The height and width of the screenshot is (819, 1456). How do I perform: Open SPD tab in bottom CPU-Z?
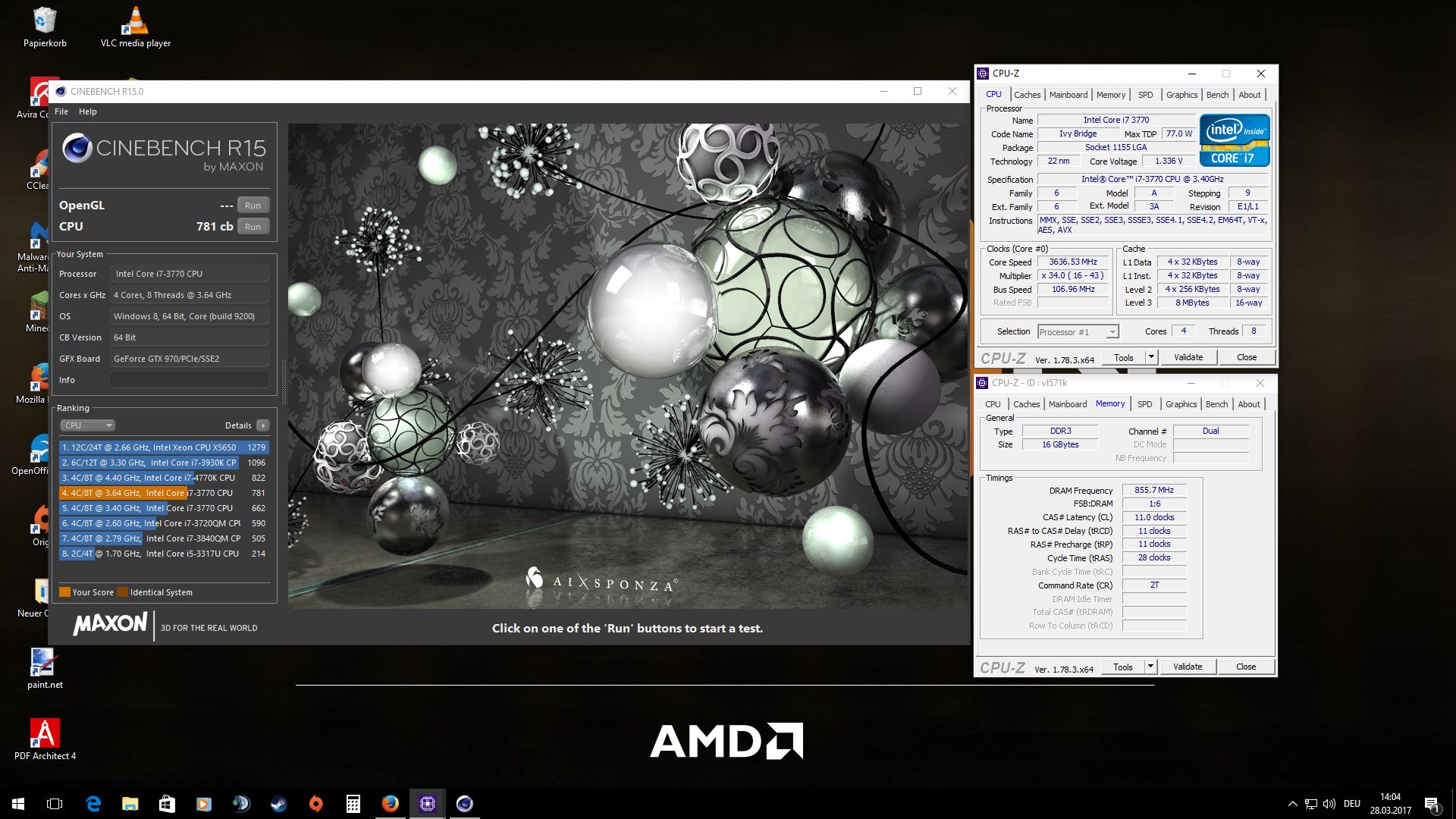[x=1145, y=404]
